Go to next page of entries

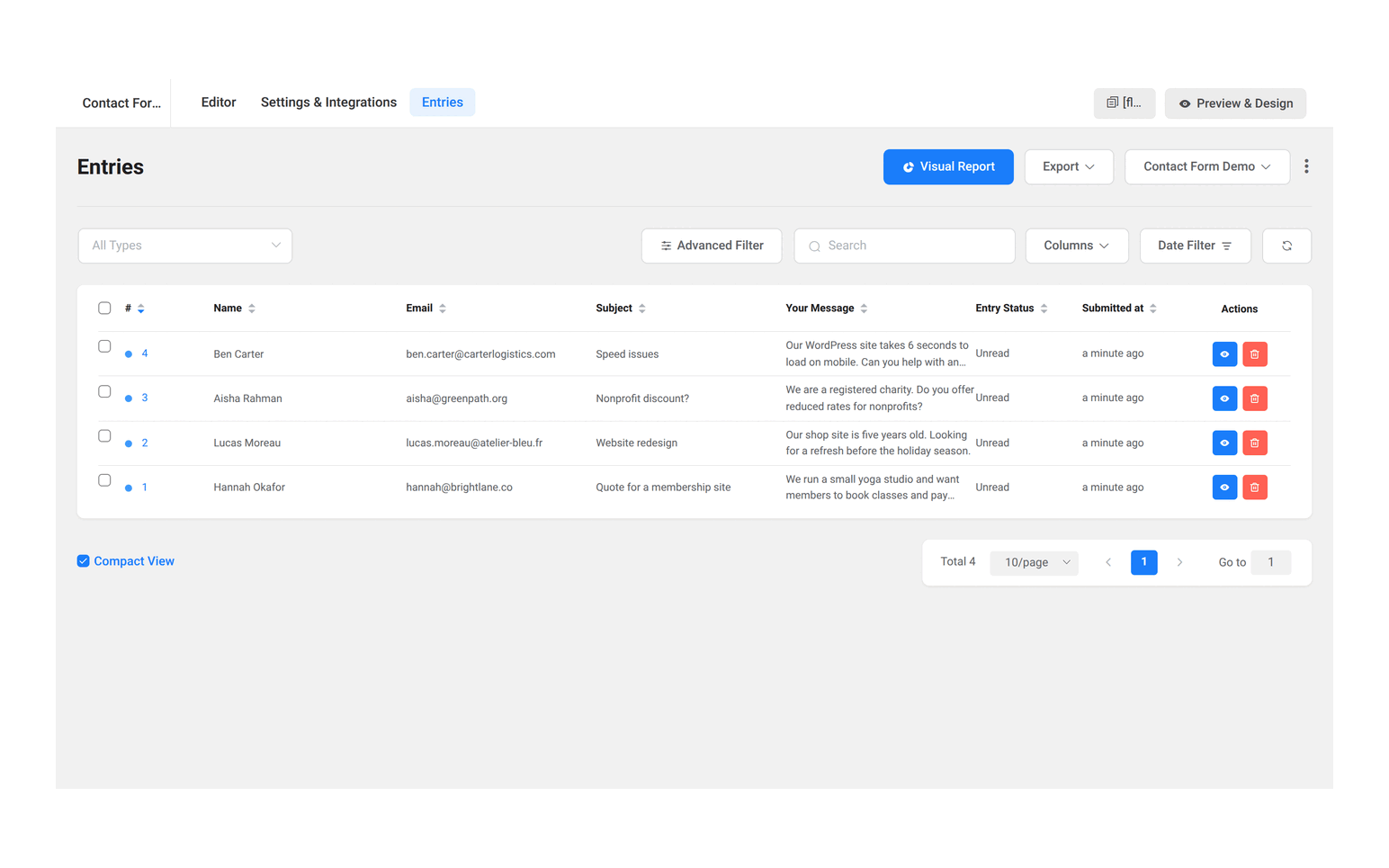pyautogui.click(x=1179, y=562)
